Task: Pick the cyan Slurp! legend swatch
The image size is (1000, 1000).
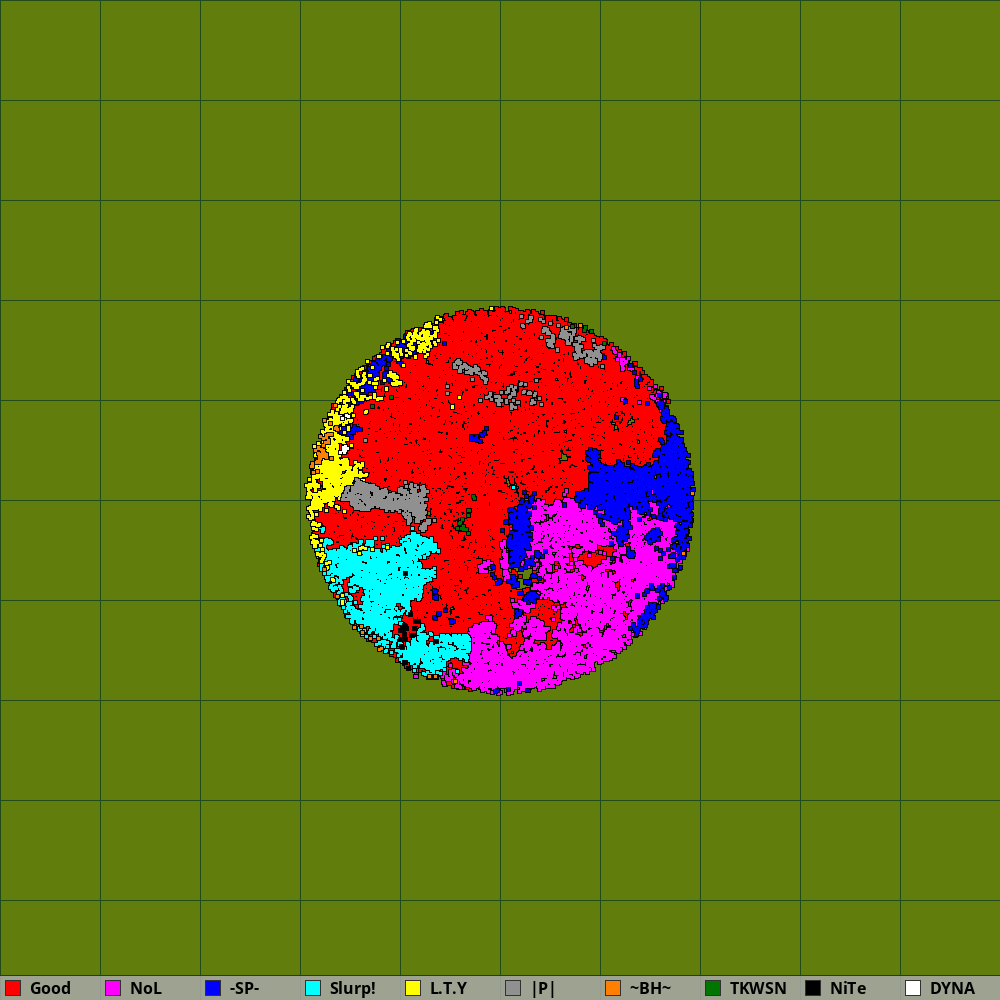Action: [x=313, y=988]
